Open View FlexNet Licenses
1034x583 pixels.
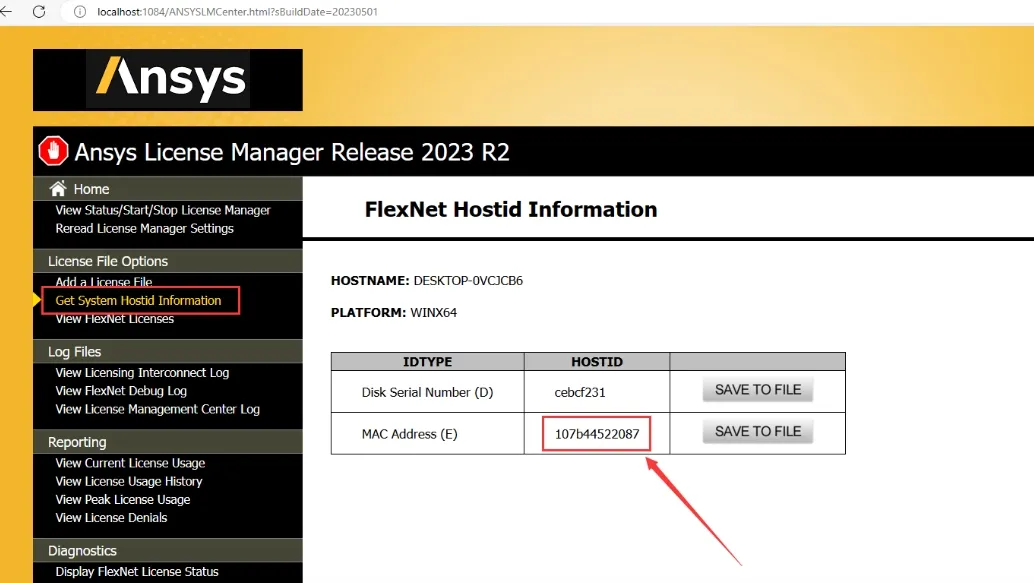(x=115, y=319)
